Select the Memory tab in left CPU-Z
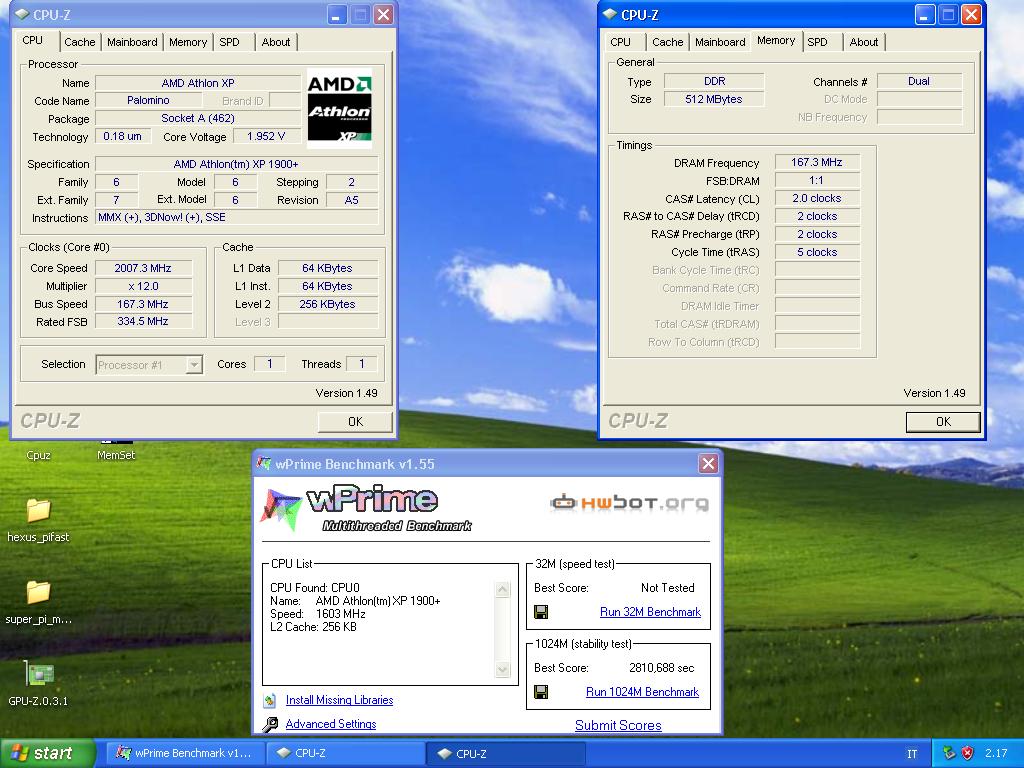 coord(188,42)
